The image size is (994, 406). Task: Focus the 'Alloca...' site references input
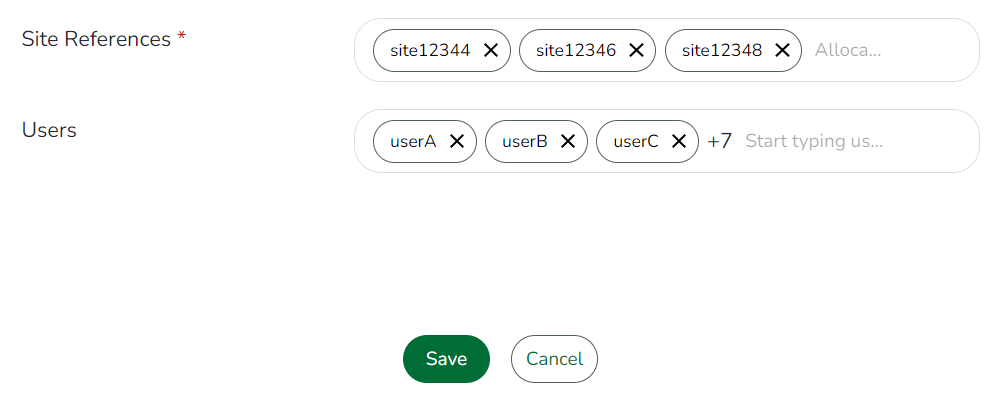(880, 50)
